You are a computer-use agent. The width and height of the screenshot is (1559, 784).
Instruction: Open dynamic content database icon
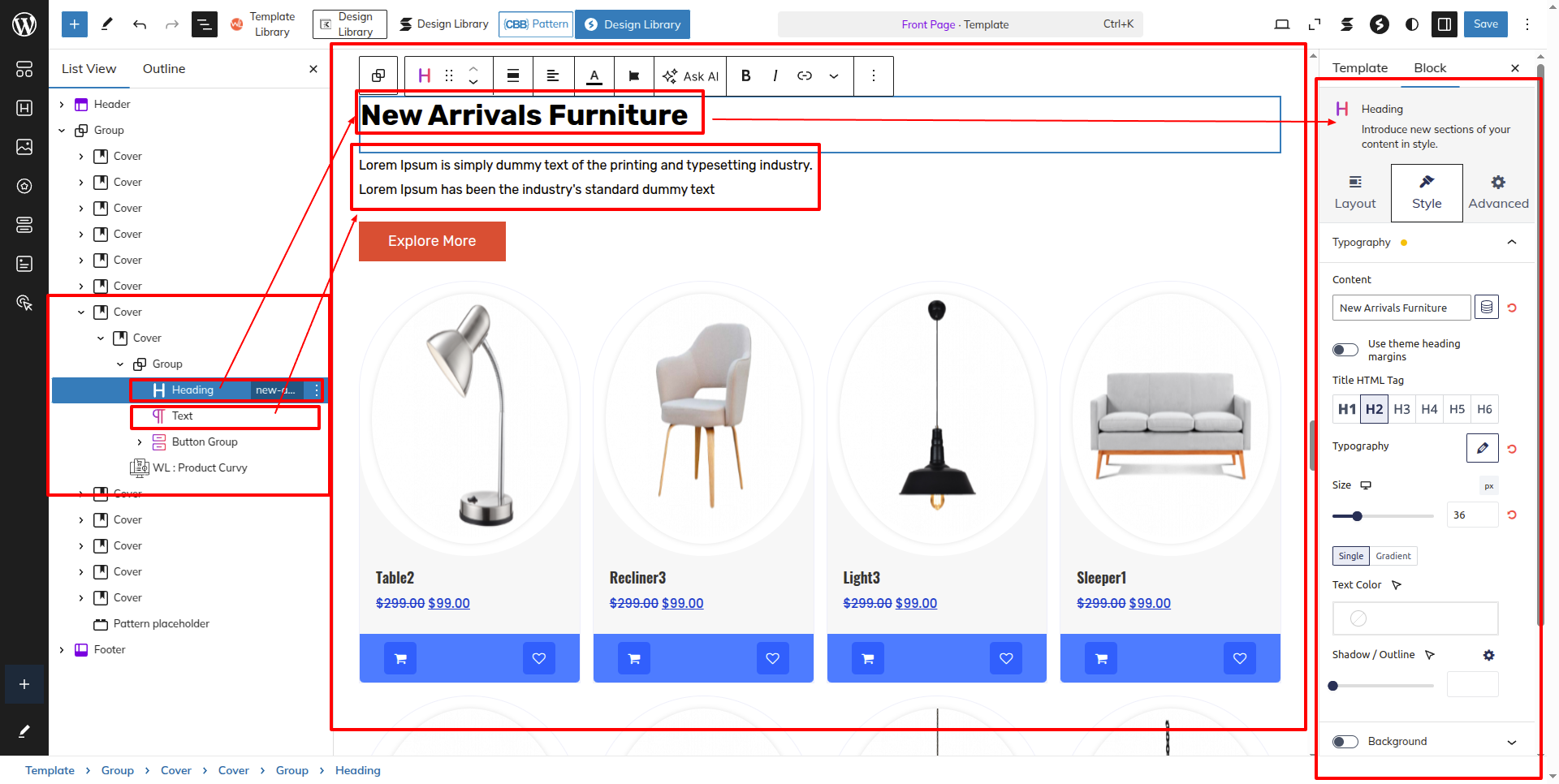1487,307
